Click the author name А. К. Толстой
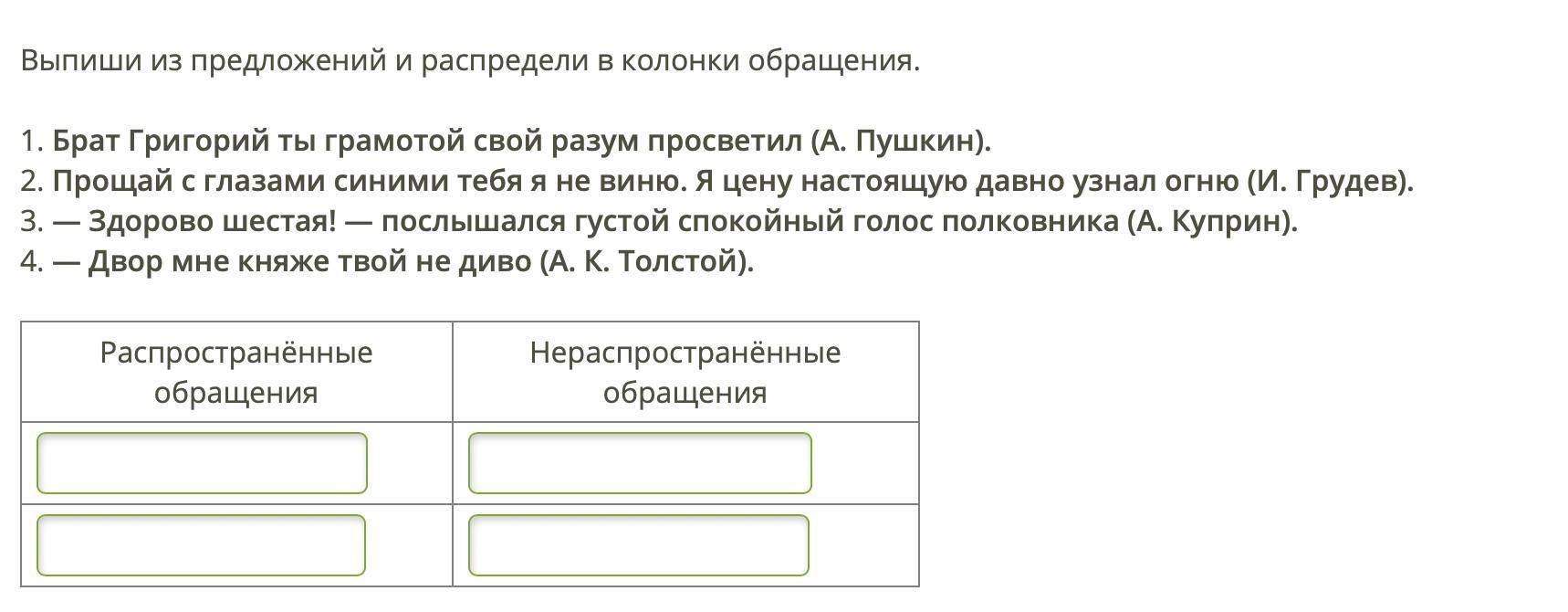The height and width of the screenshot is (612, 1568). 647,262
